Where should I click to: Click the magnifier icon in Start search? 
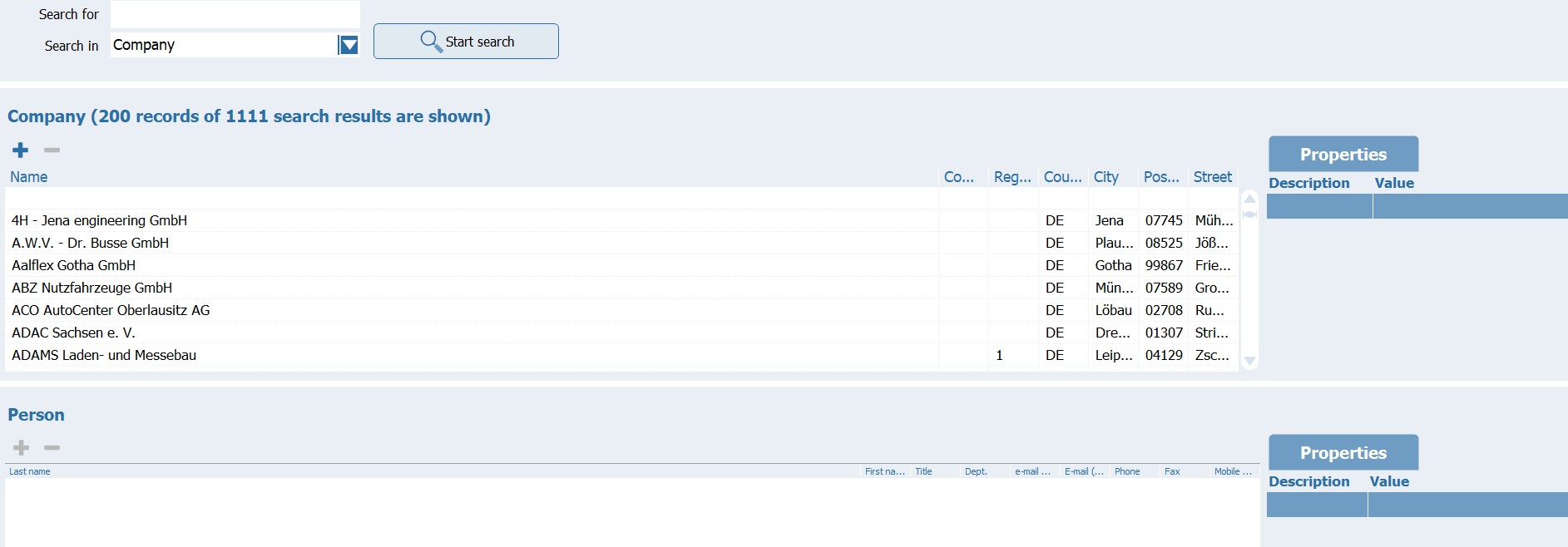pos(430,41)
